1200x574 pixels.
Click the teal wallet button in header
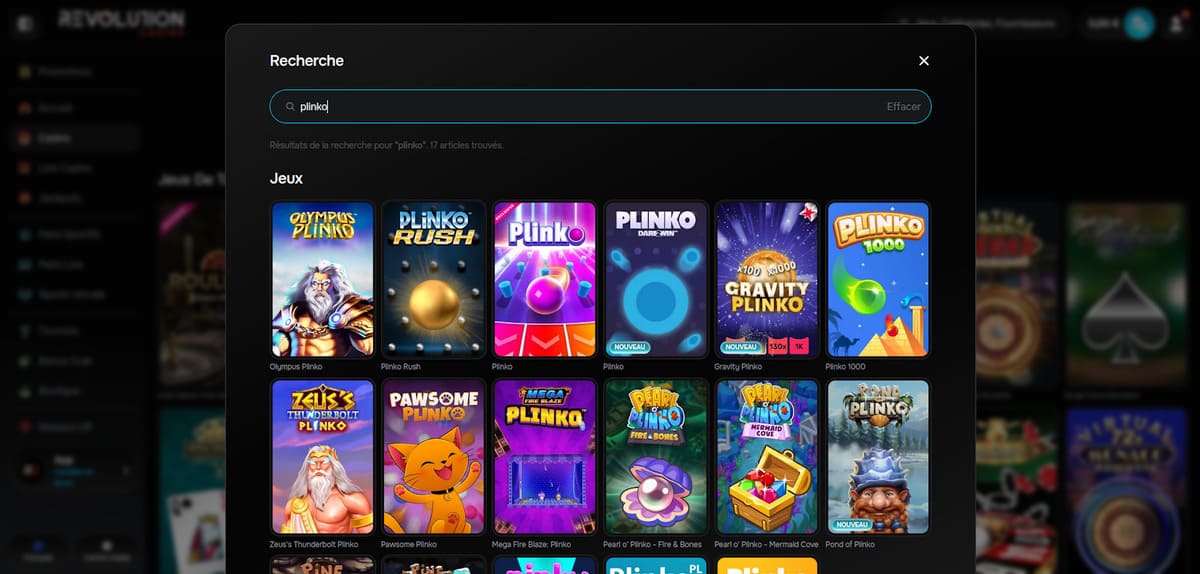(x=1138, y=24)
